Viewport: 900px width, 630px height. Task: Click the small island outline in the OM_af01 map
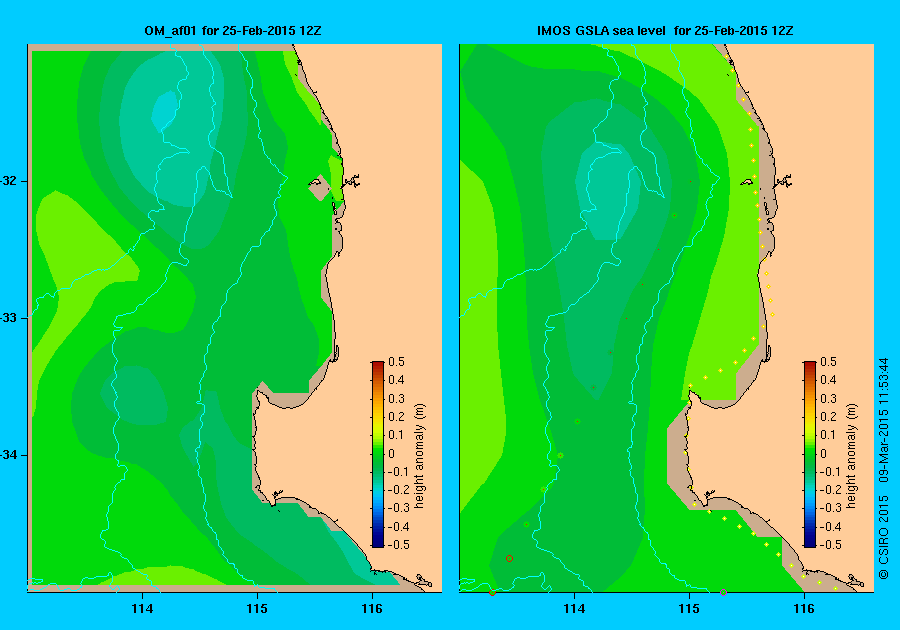(x=316, y=182)
